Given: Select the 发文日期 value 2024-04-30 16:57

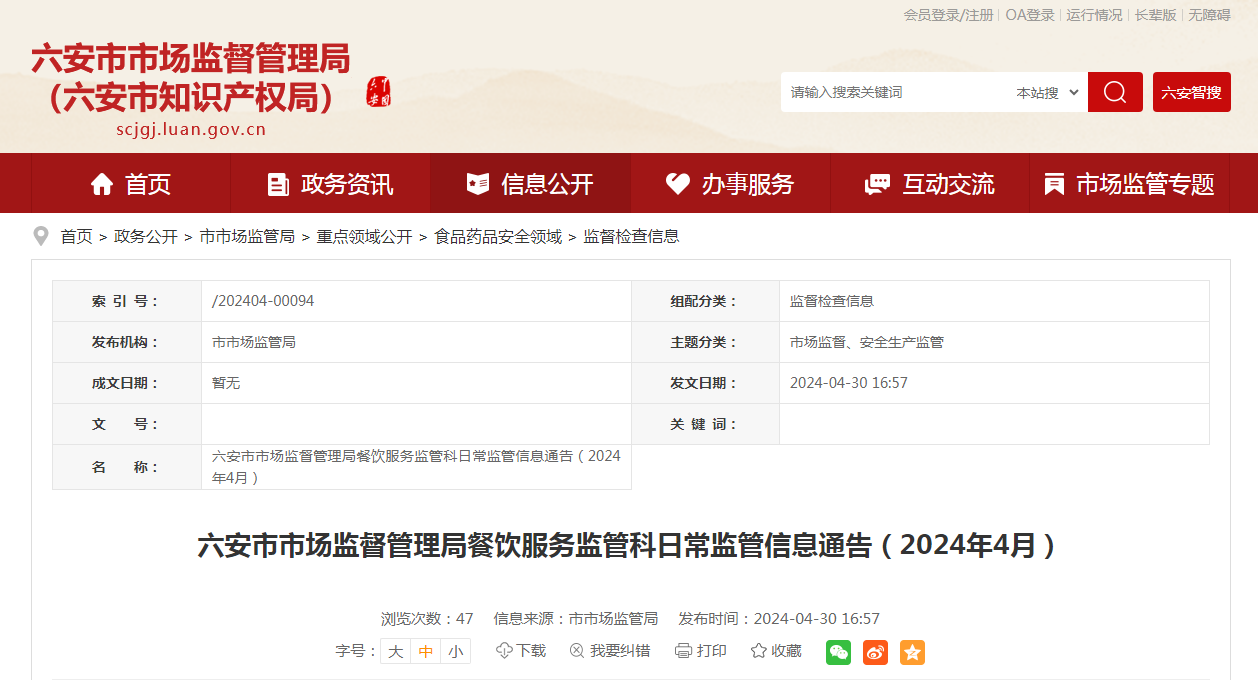Looking at the screenshot, I should point(849,383).
